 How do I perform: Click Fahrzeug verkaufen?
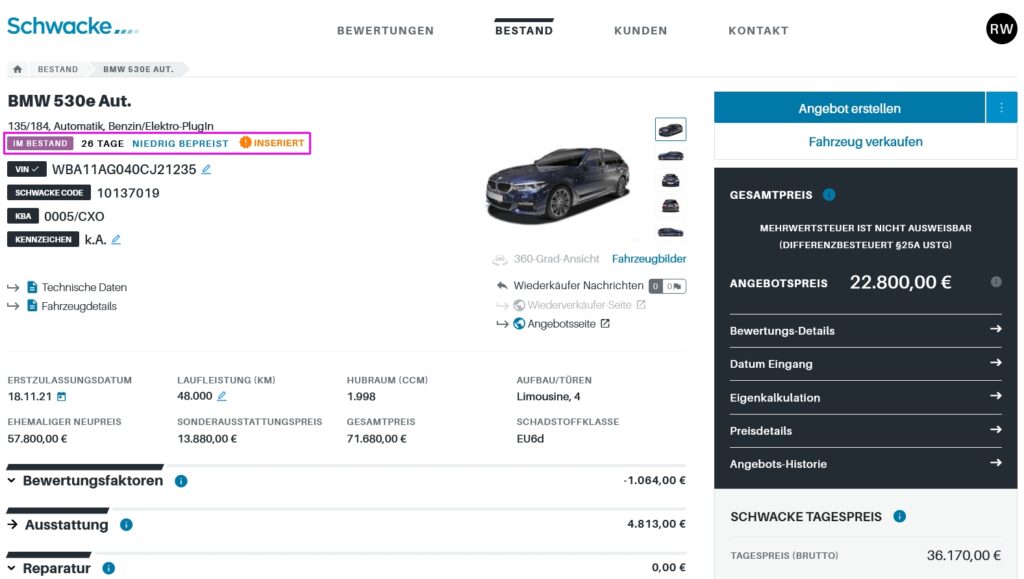[x=865, y=142]
